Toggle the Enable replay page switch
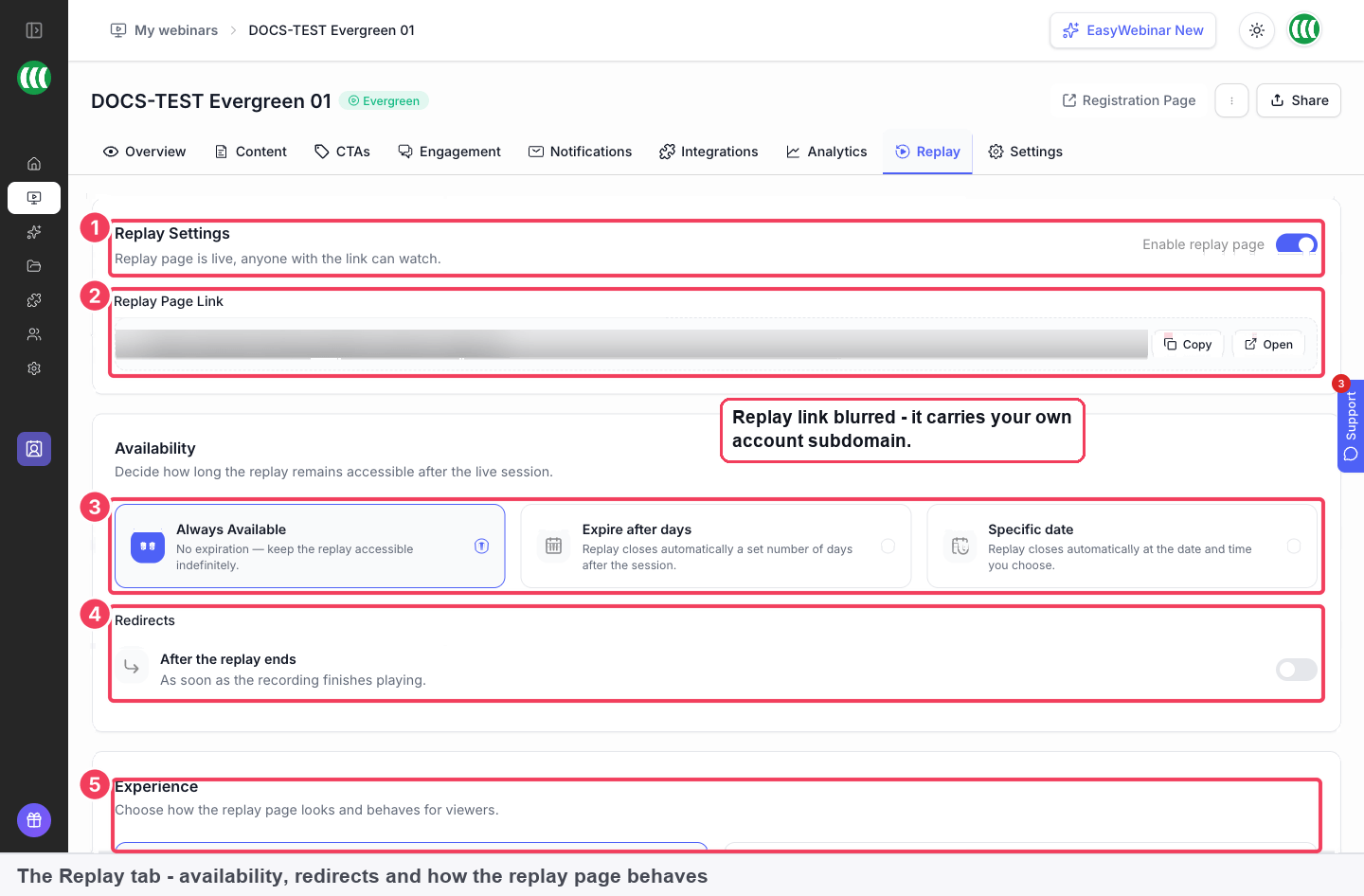The width and height of the screenshot is (1364, 896). [x=1296, y=244]
